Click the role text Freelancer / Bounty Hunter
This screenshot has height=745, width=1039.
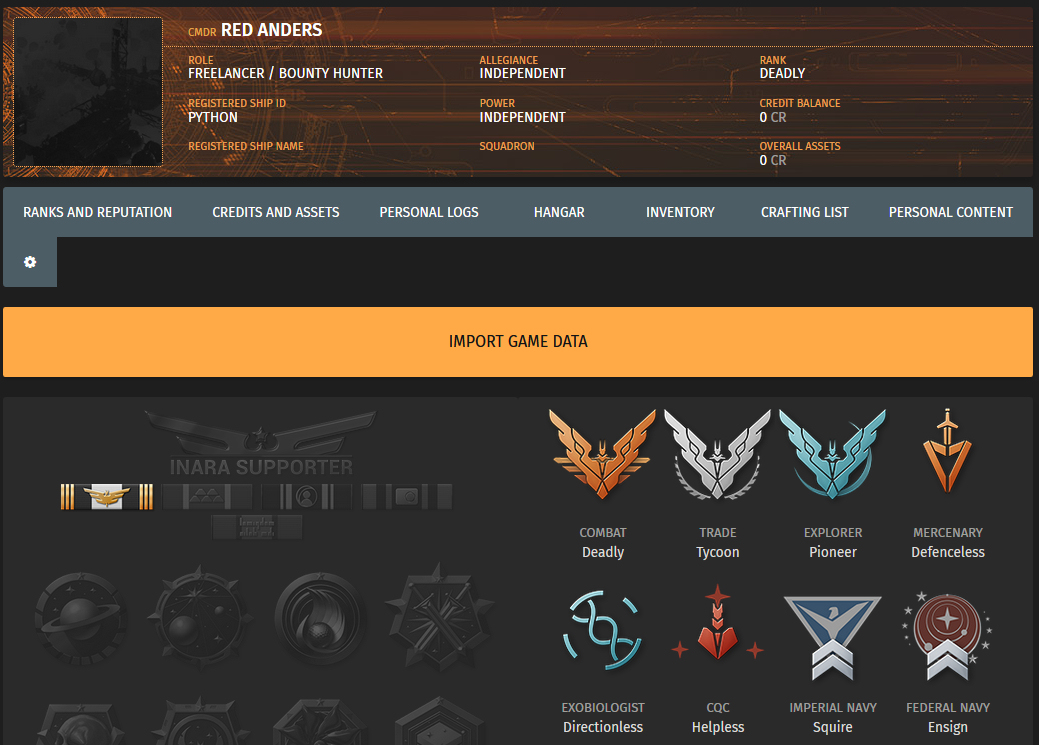pyautogui.click(x=286, y=74)
